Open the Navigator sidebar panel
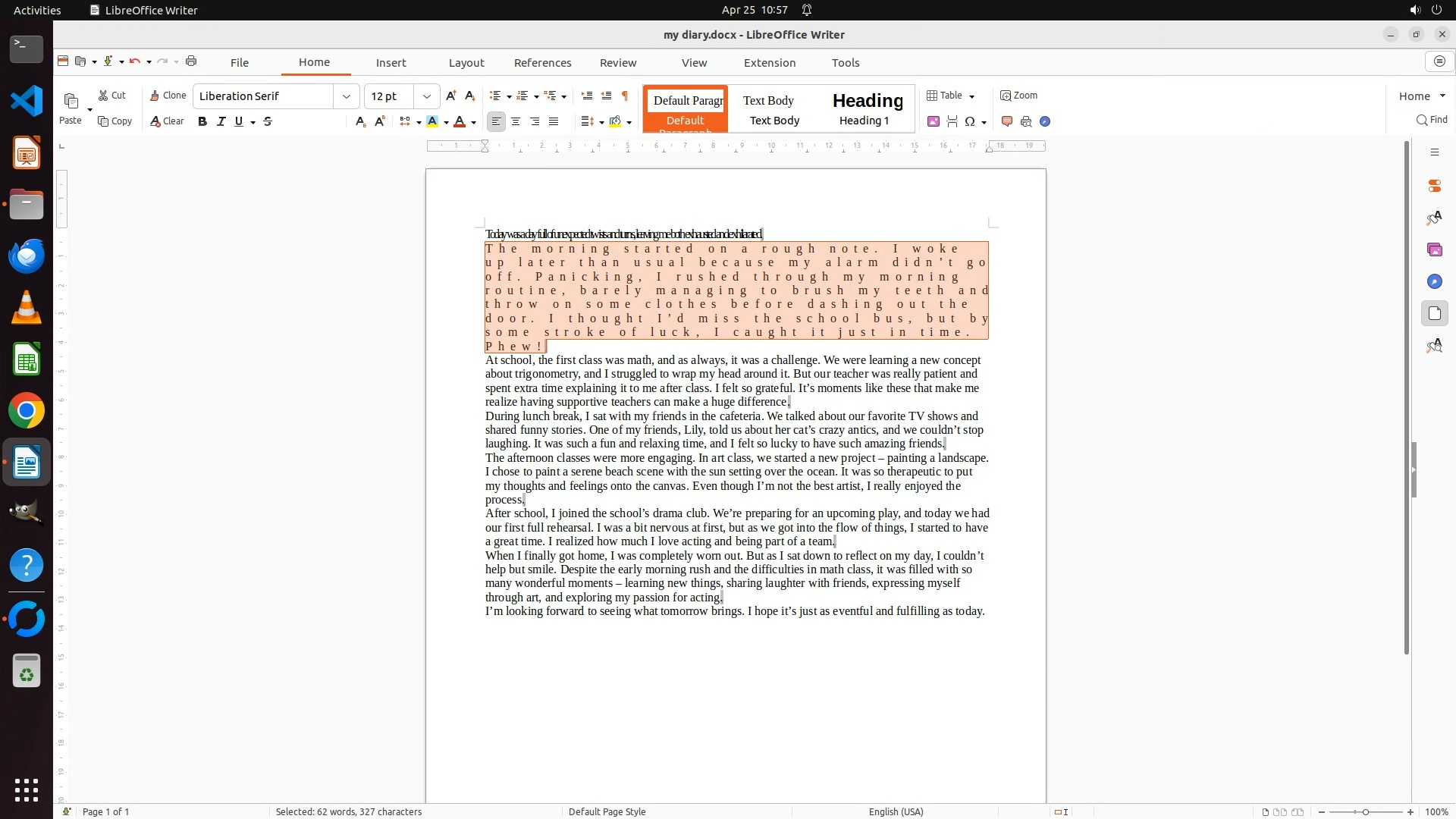The image size is (1456, 819). point(1434,281)
